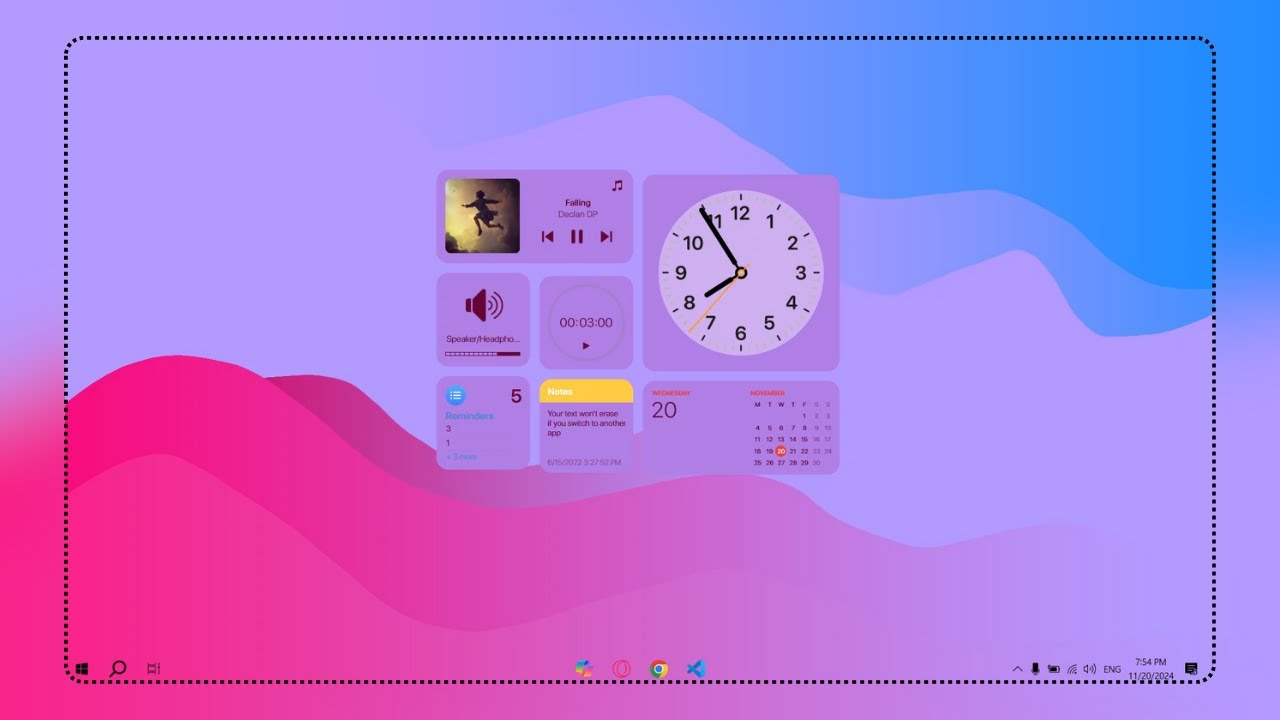Open the album art thumbnail
The width and height of the screenshot is (1280, 720).
(x=482, y=216)
